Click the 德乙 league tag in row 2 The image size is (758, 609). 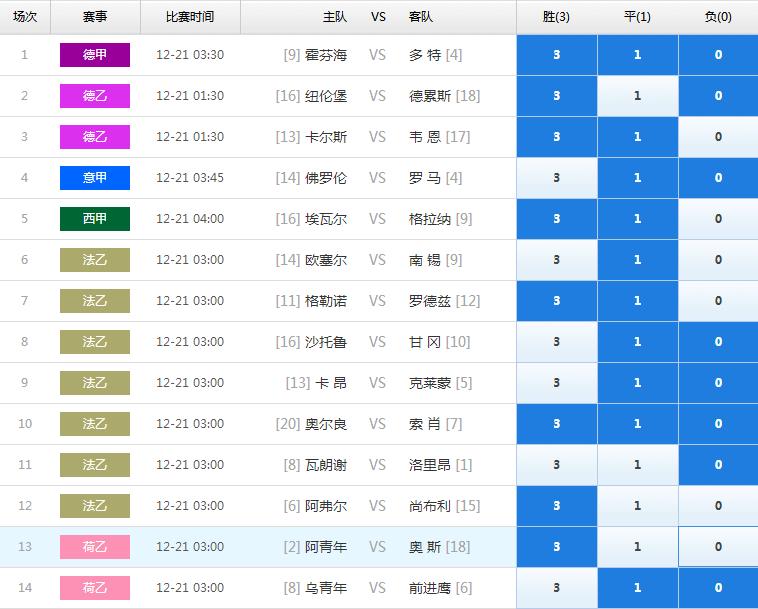(95, 96)
